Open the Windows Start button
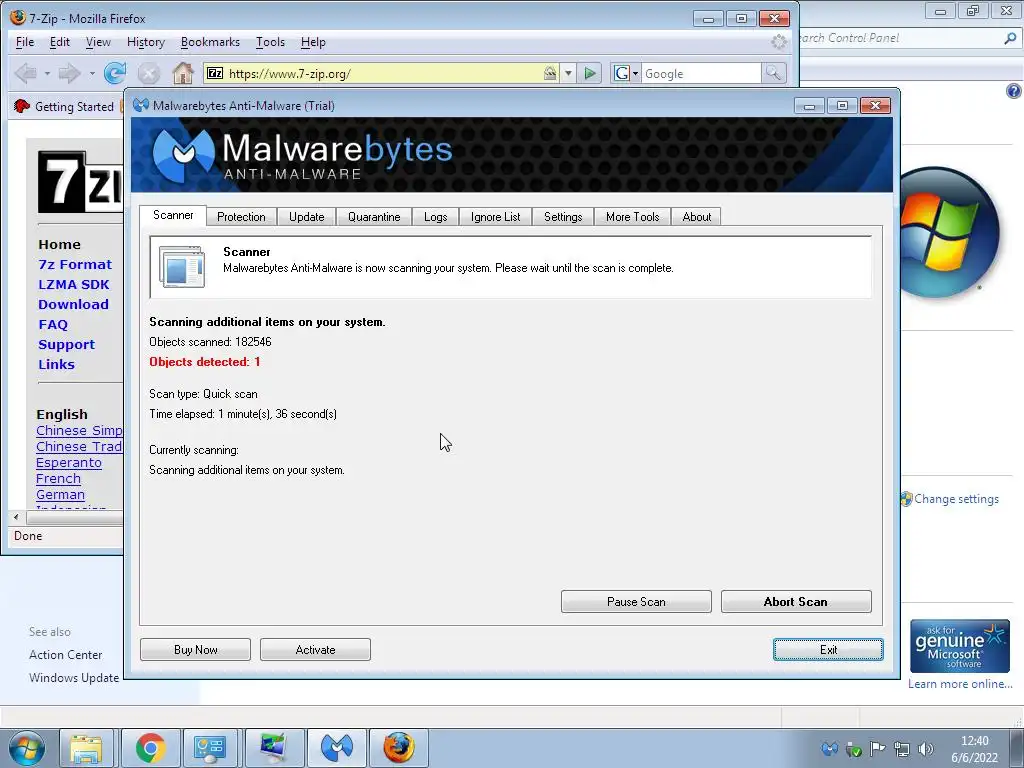The height and width of the screenshot is (768, 1024). click(x=25, y=748)
